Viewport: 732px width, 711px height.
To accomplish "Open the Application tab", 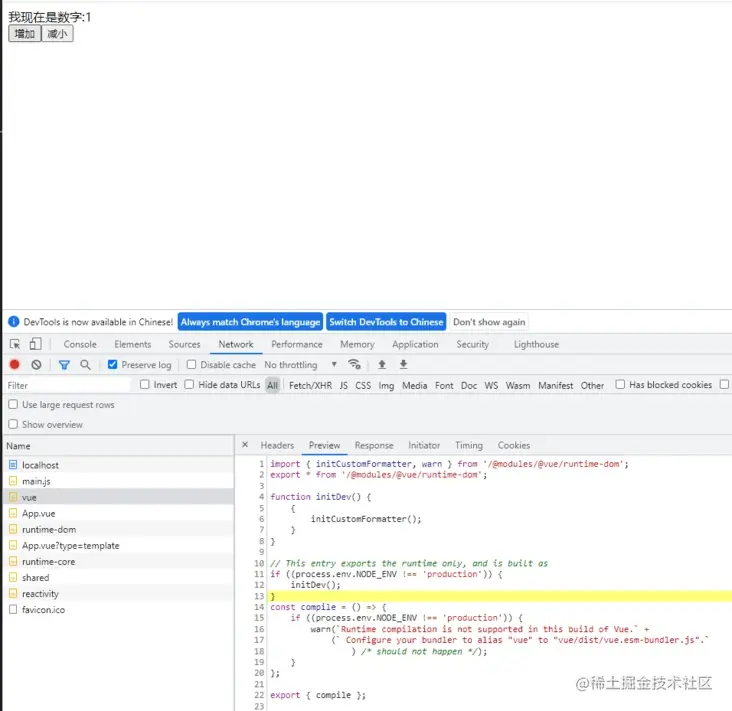I will pyautogui.click(x=415, y=345).
